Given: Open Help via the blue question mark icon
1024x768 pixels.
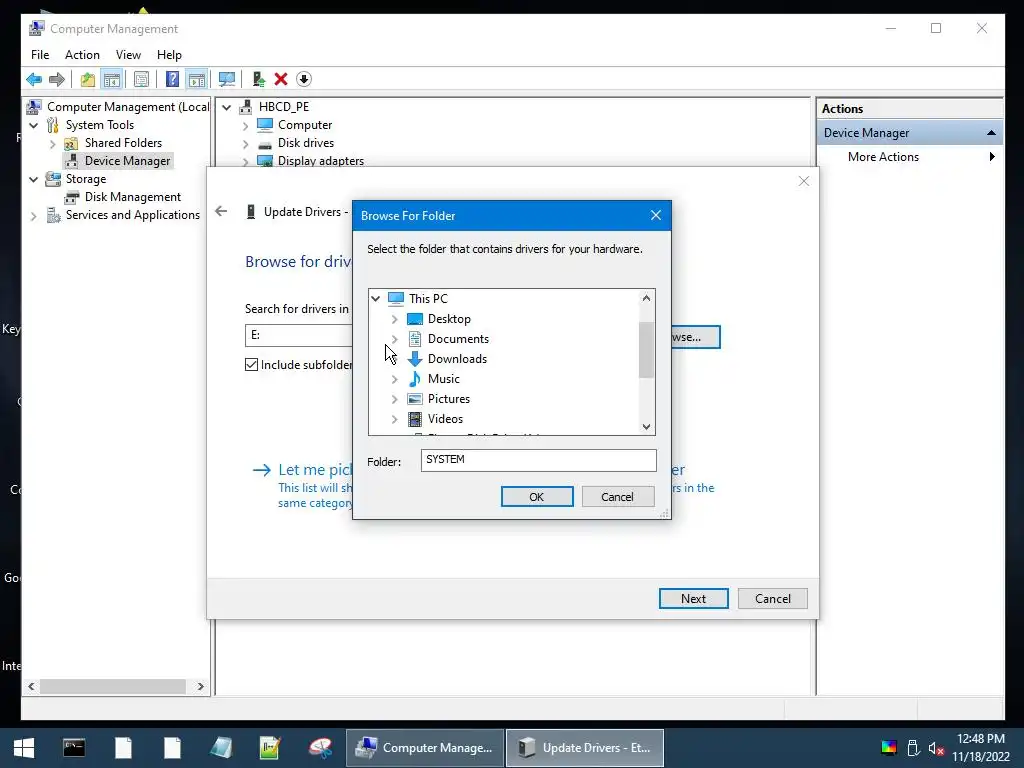Looking at the screenshot, I should pyautogui.click(x=172, y=80).
